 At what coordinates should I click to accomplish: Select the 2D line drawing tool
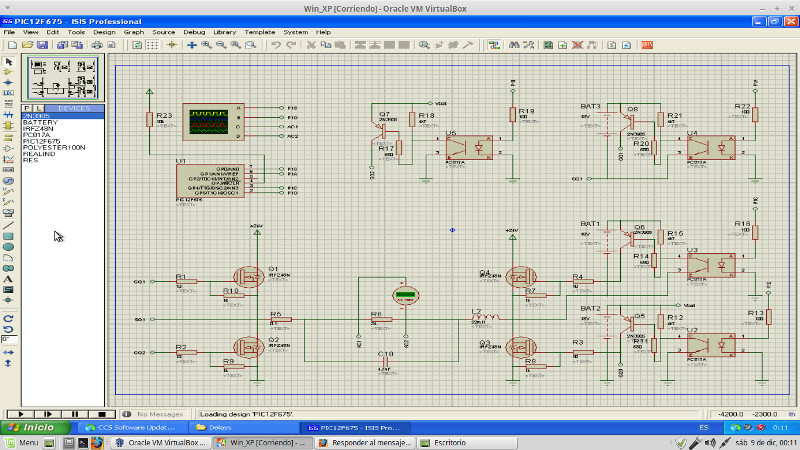point(9,225)
